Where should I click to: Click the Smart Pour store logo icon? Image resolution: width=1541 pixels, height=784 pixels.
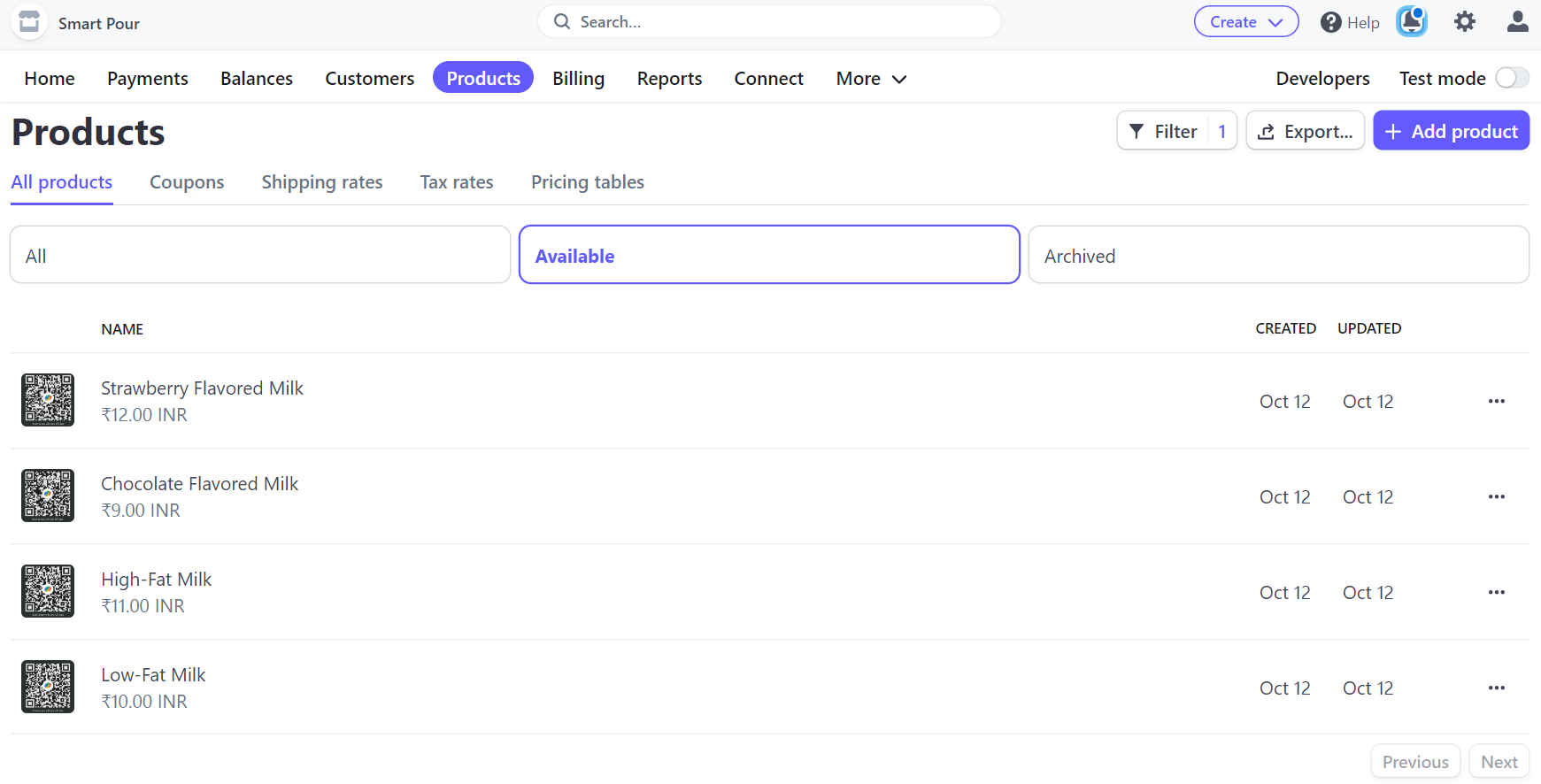coord(29,22)
